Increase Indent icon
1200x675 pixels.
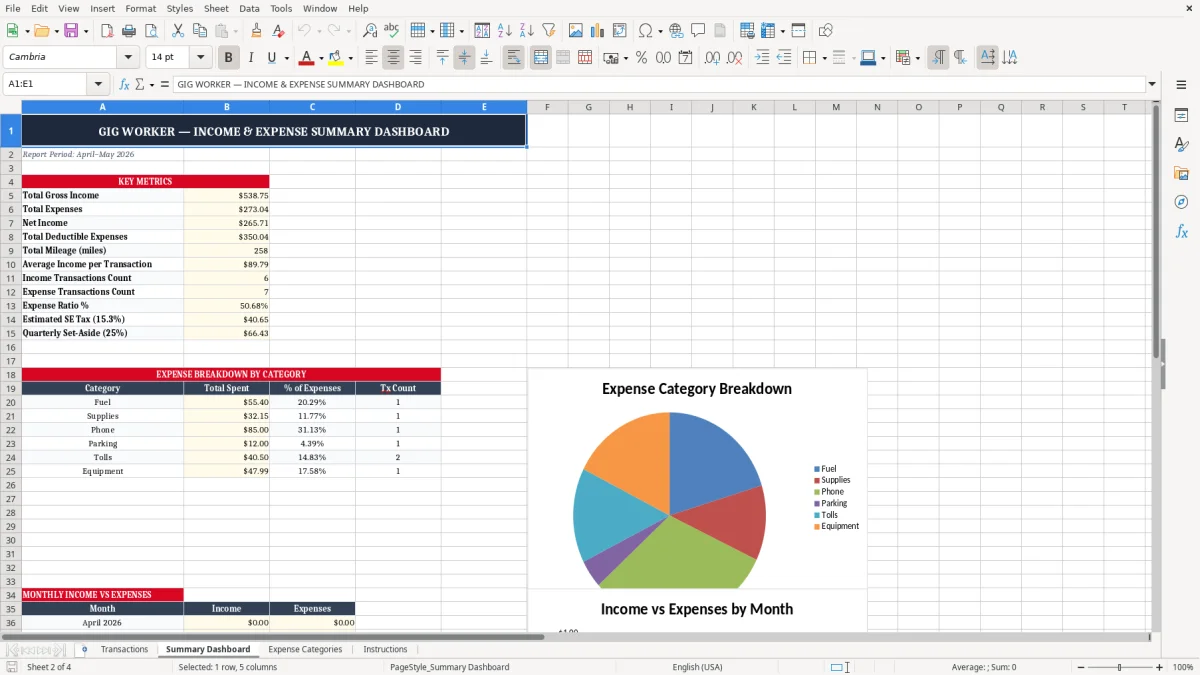tap(762, 58)
